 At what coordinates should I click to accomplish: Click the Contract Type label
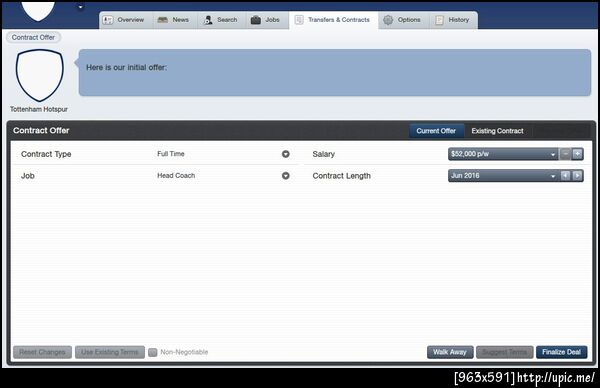click(46, 154)
